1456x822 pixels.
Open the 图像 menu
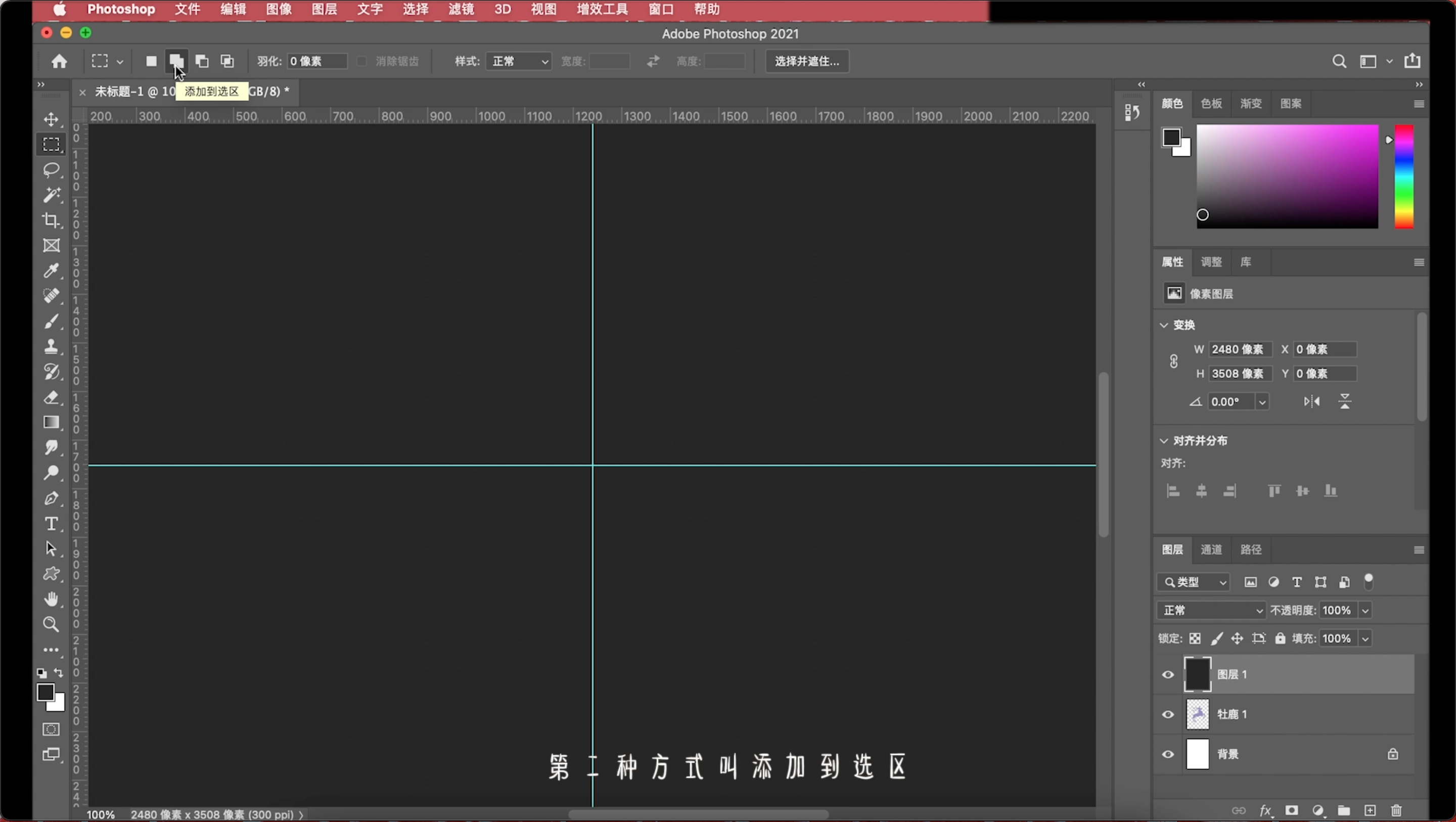point(279,9)
